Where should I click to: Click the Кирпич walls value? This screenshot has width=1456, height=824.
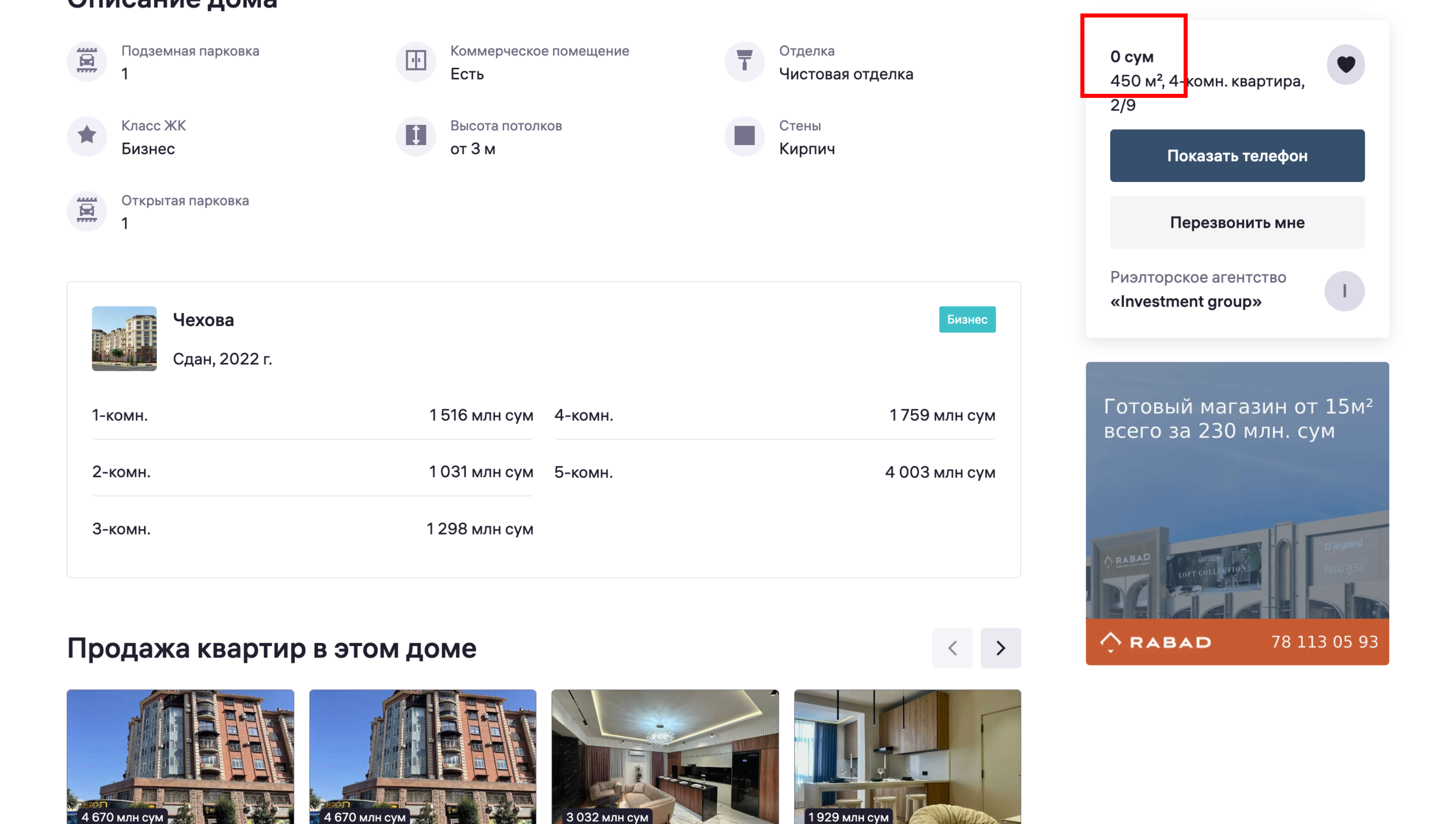pos(806,149)
